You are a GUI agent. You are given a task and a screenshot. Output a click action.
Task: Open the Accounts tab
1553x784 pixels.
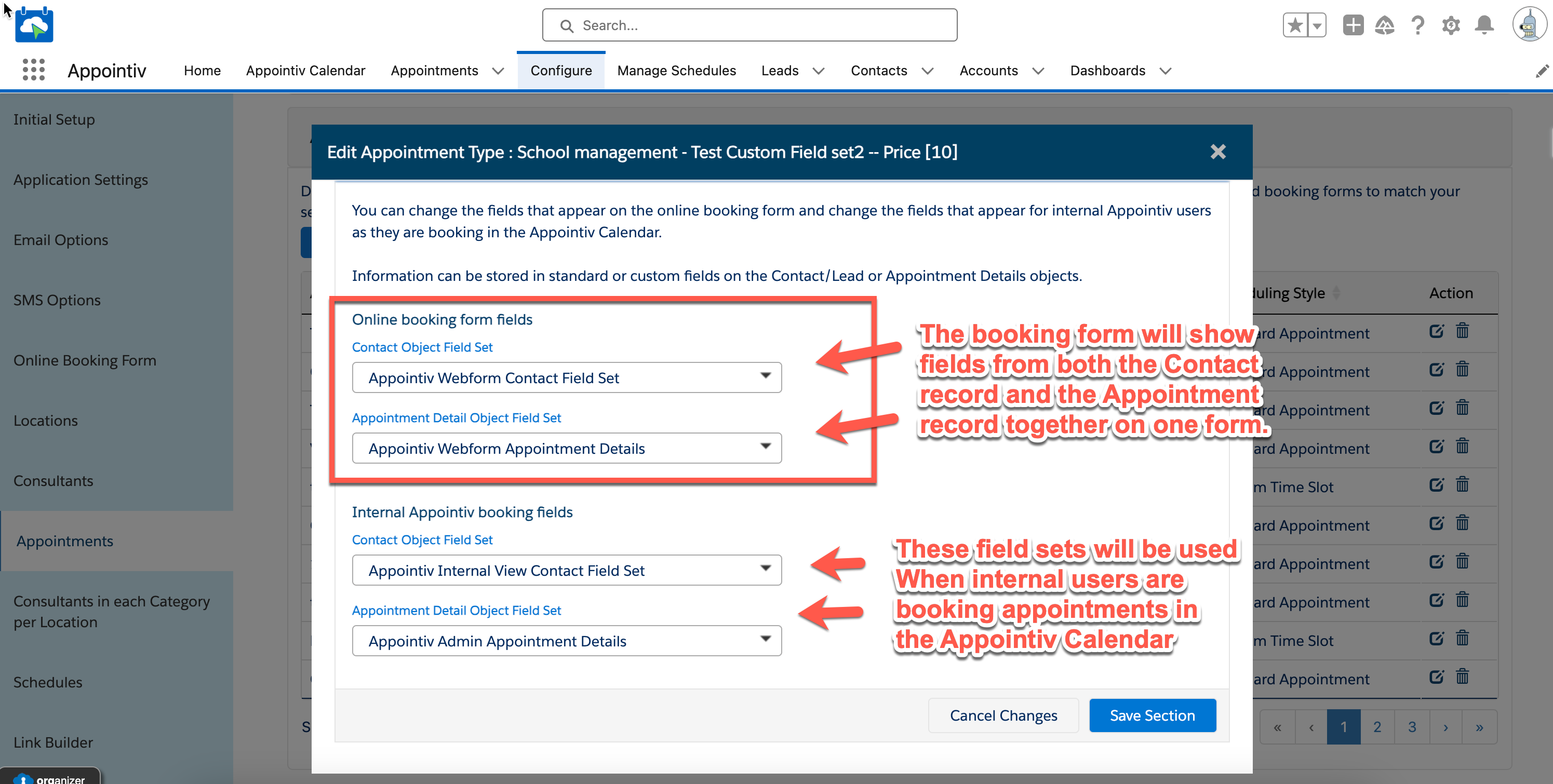[x=988, y=71]
